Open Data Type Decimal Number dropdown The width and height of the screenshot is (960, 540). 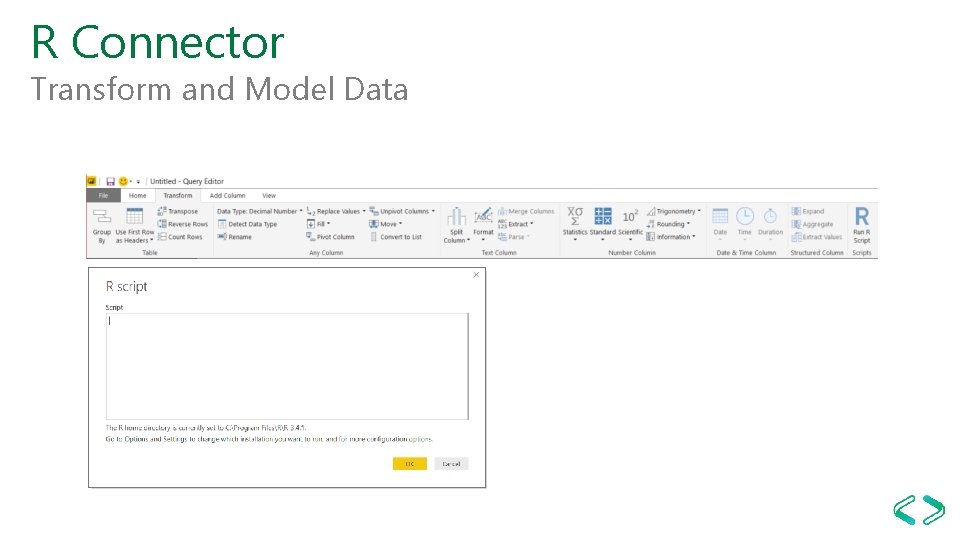(260, 211)
